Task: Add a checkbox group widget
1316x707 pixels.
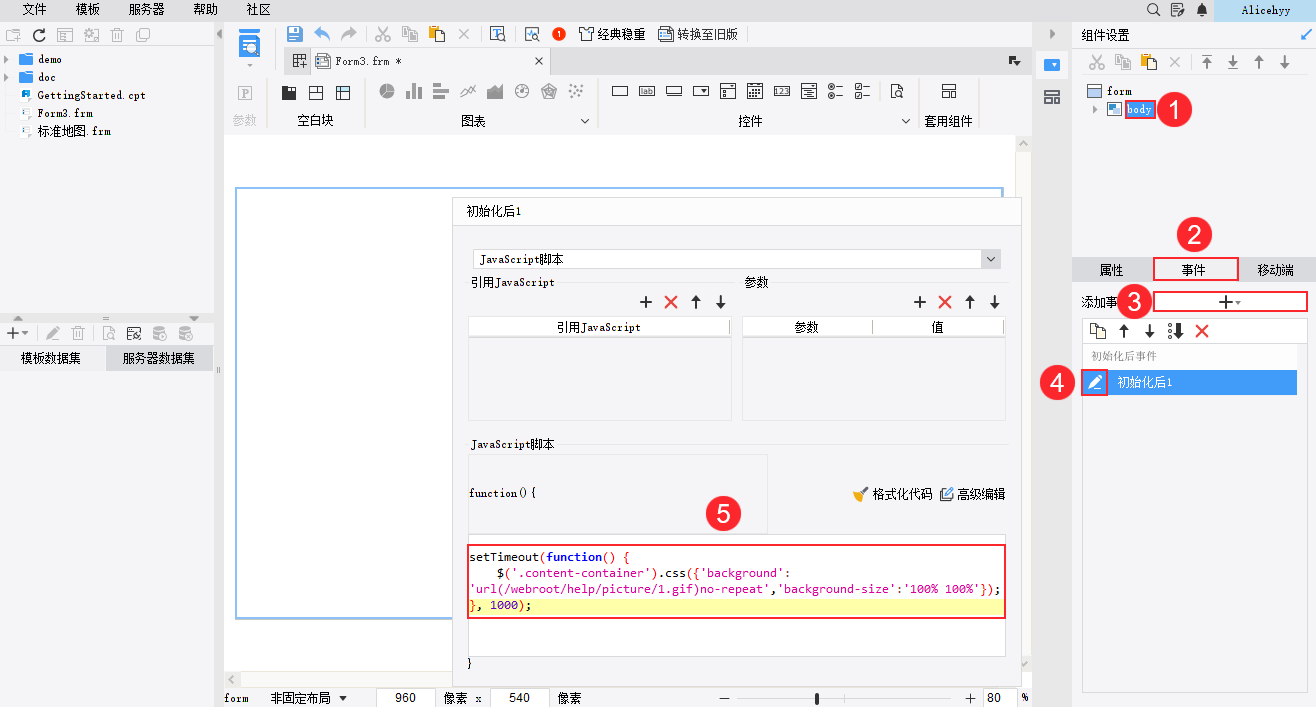Action: 863,91
